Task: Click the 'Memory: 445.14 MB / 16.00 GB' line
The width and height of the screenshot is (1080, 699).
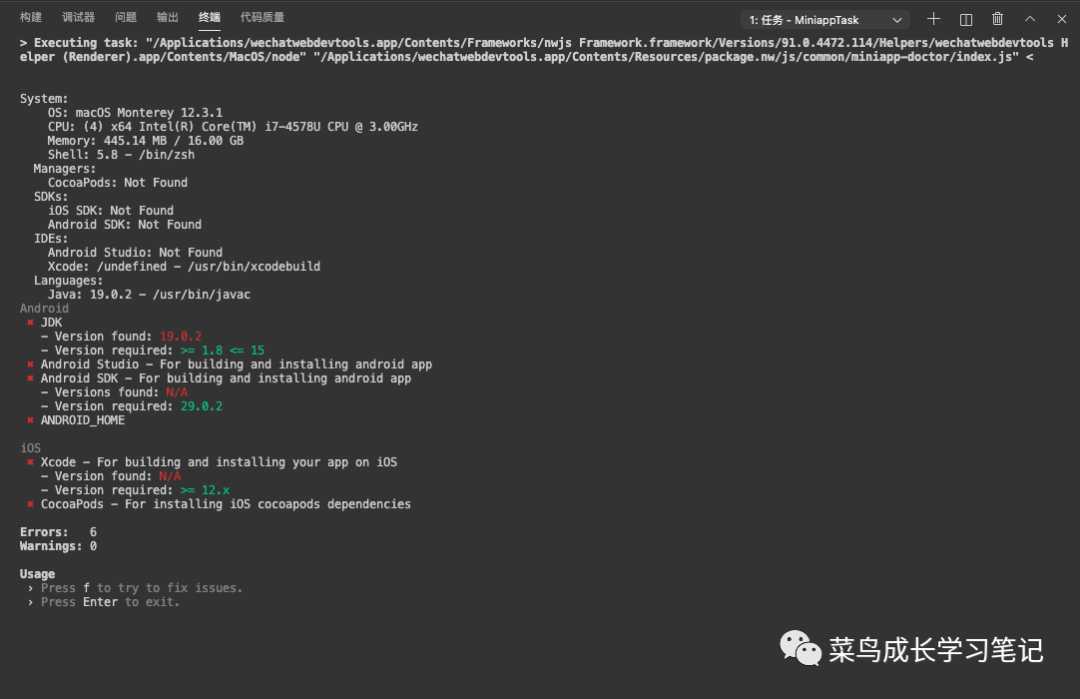Action: tap(145, 140)
